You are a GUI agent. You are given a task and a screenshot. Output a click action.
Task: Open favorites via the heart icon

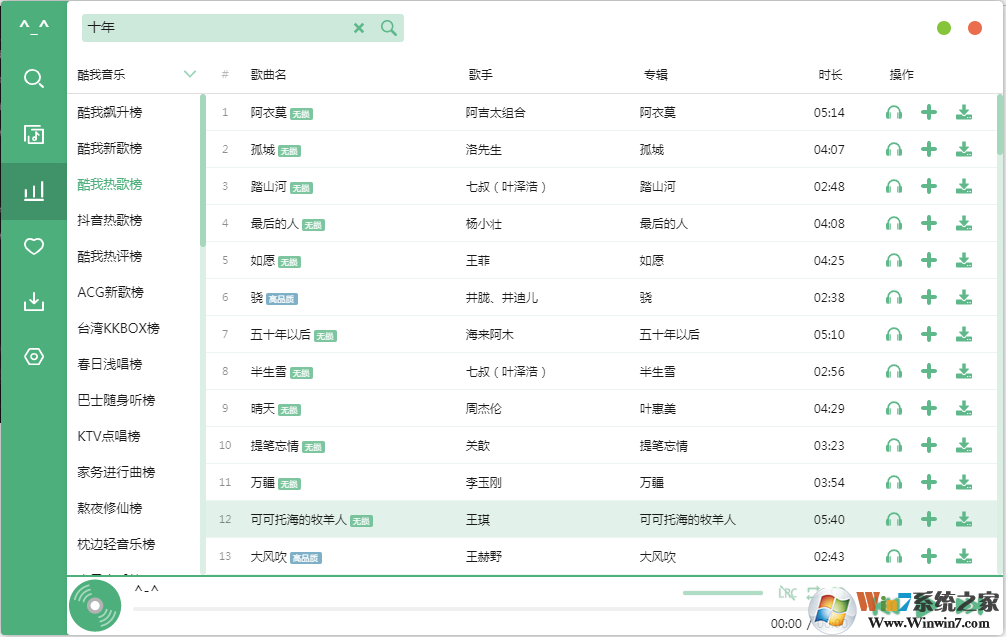(x=33, y=245)
